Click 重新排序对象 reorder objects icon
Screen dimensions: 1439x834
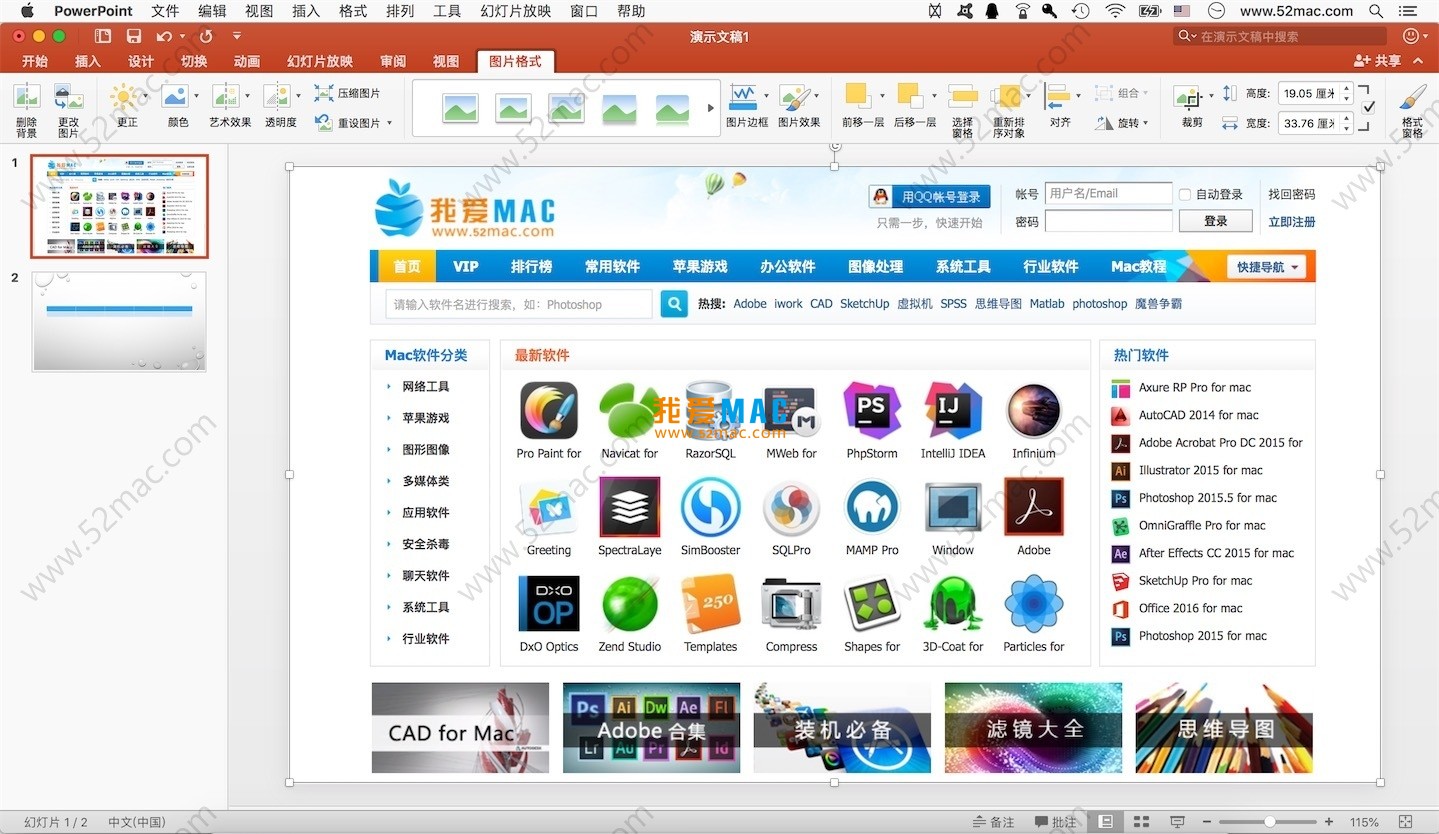[x=1008, y=98]
